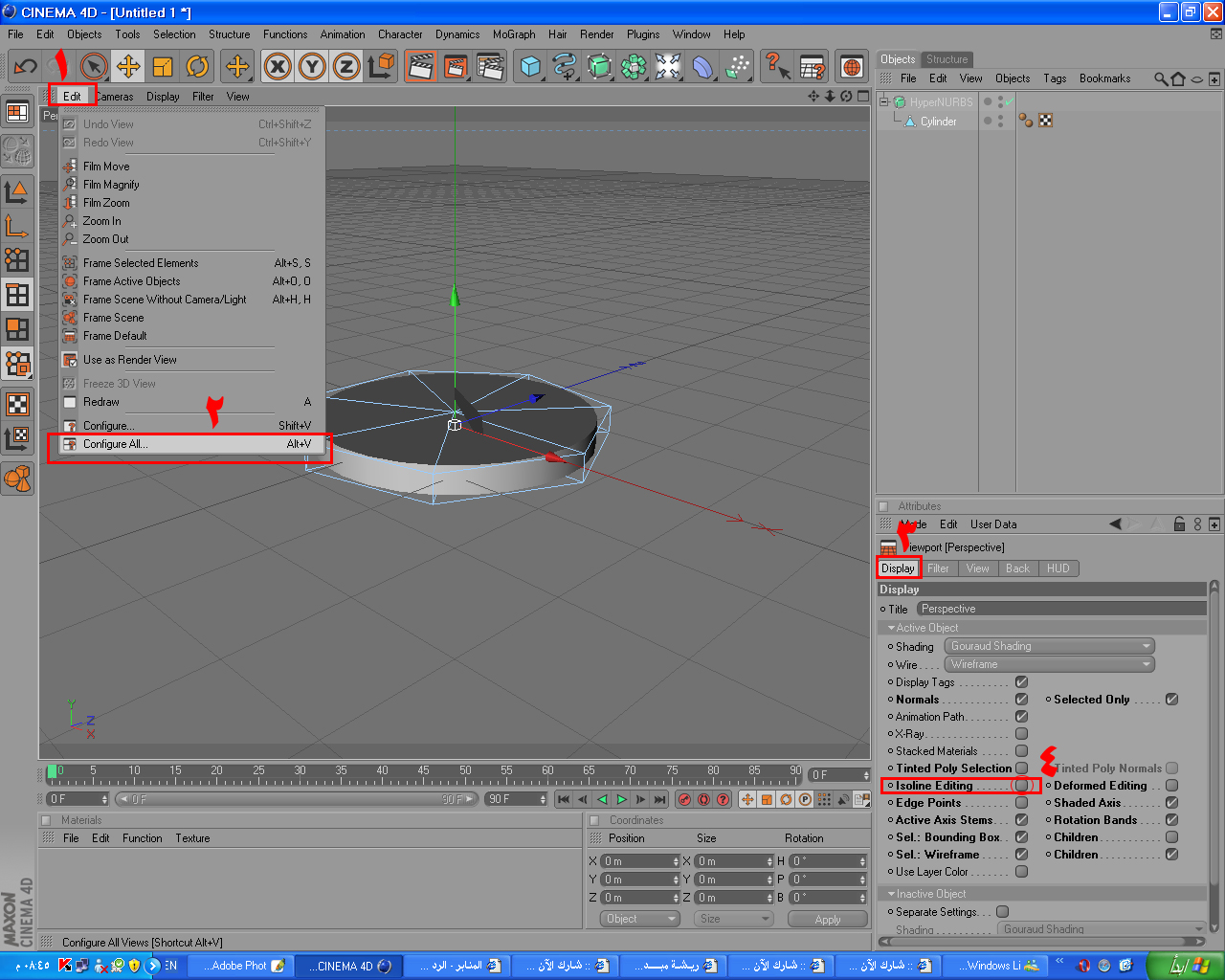
Task: Add a deformer object icon
Action: coord(702,66)
